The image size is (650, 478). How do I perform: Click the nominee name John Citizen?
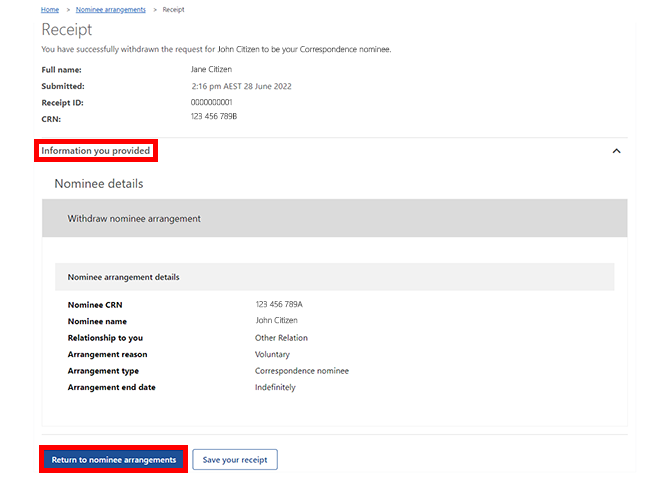[x=276, y=321]
